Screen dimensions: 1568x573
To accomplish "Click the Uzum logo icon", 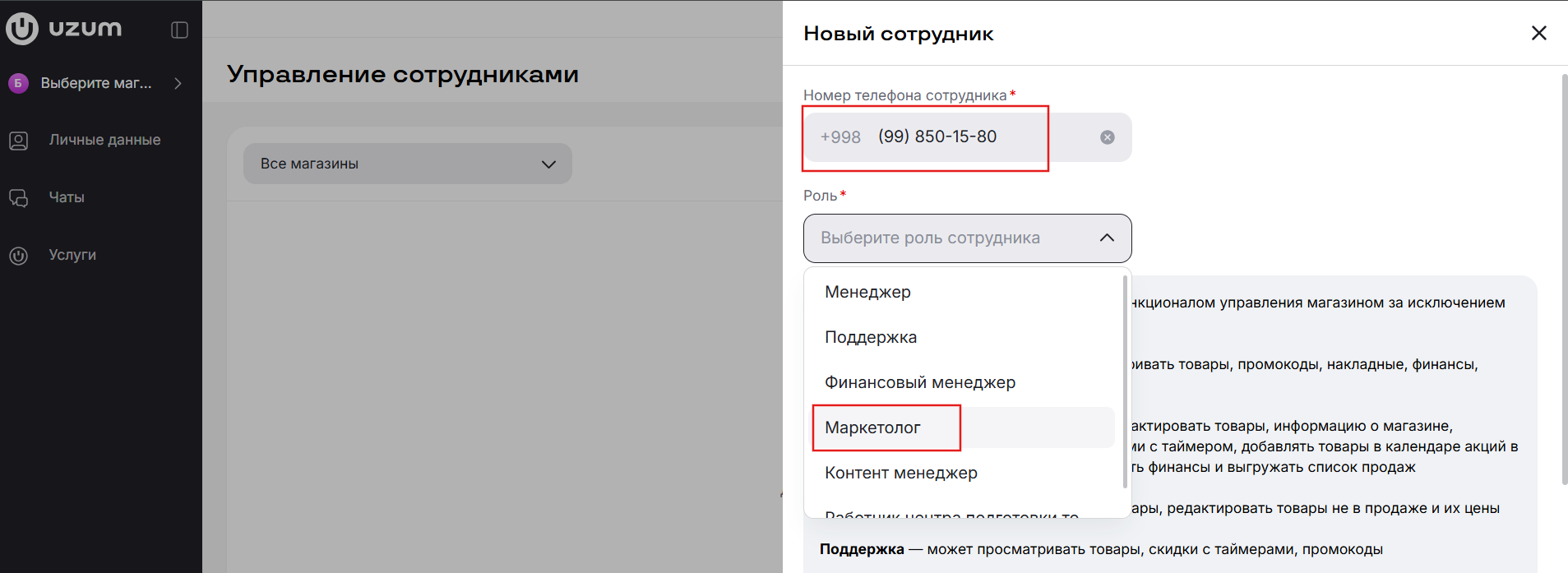I will [22, 29].
